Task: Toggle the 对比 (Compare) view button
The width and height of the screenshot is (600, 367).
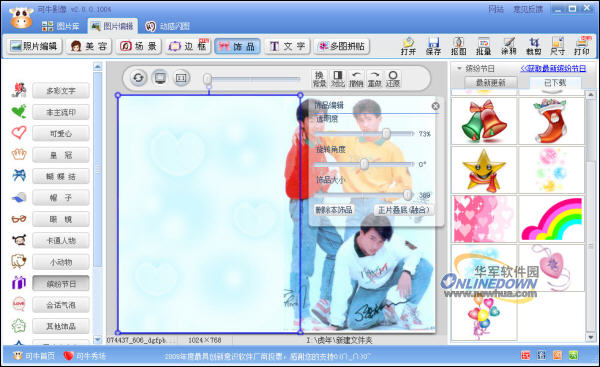Action: [x=338, y=79]
